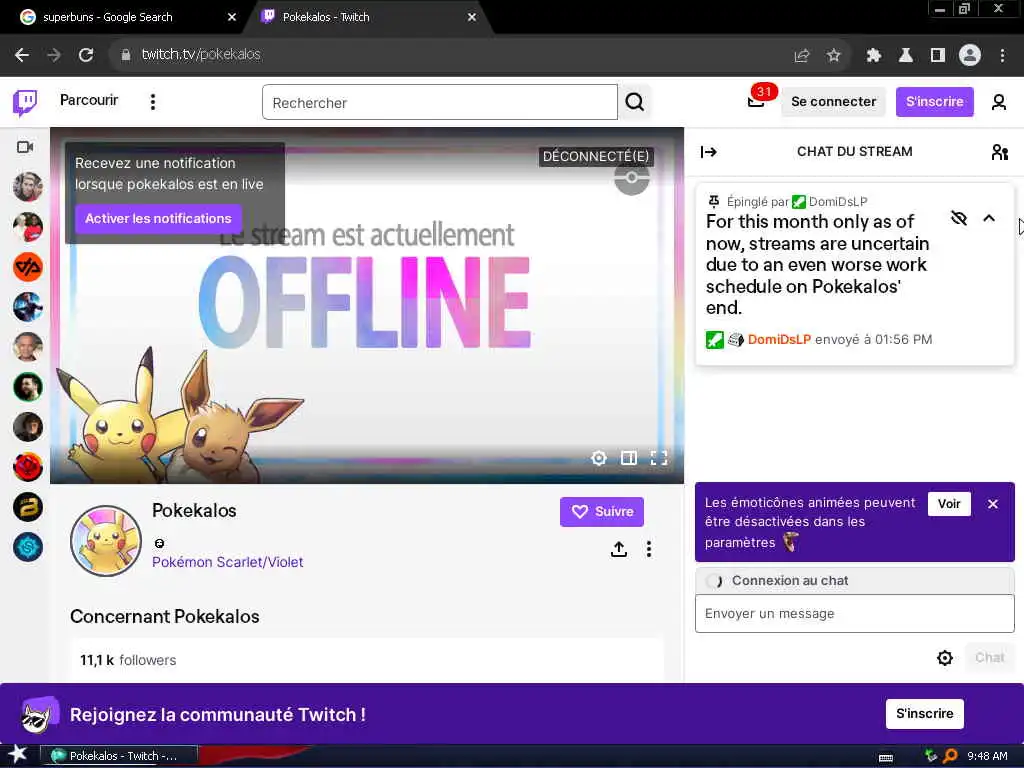The width and height of the screenshot is (1024, 768).
Task: Select the Pokekalos - Twitch browser tab
Action: tap(366, 17)
